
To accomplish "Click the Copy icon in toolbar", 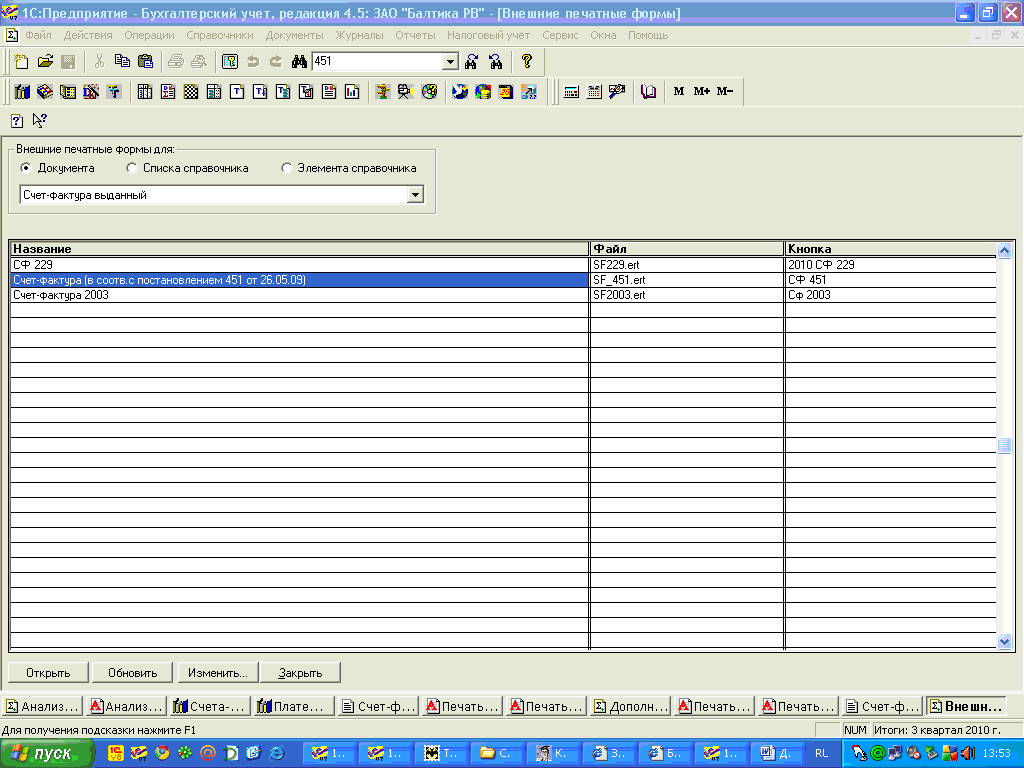I will (122, 61).
